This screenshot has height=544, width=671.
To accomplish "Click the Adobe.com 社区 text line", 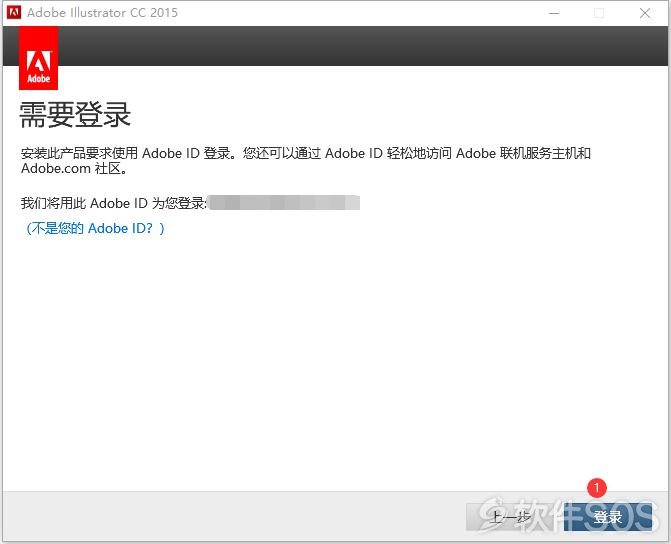I will tap(74, 168).
